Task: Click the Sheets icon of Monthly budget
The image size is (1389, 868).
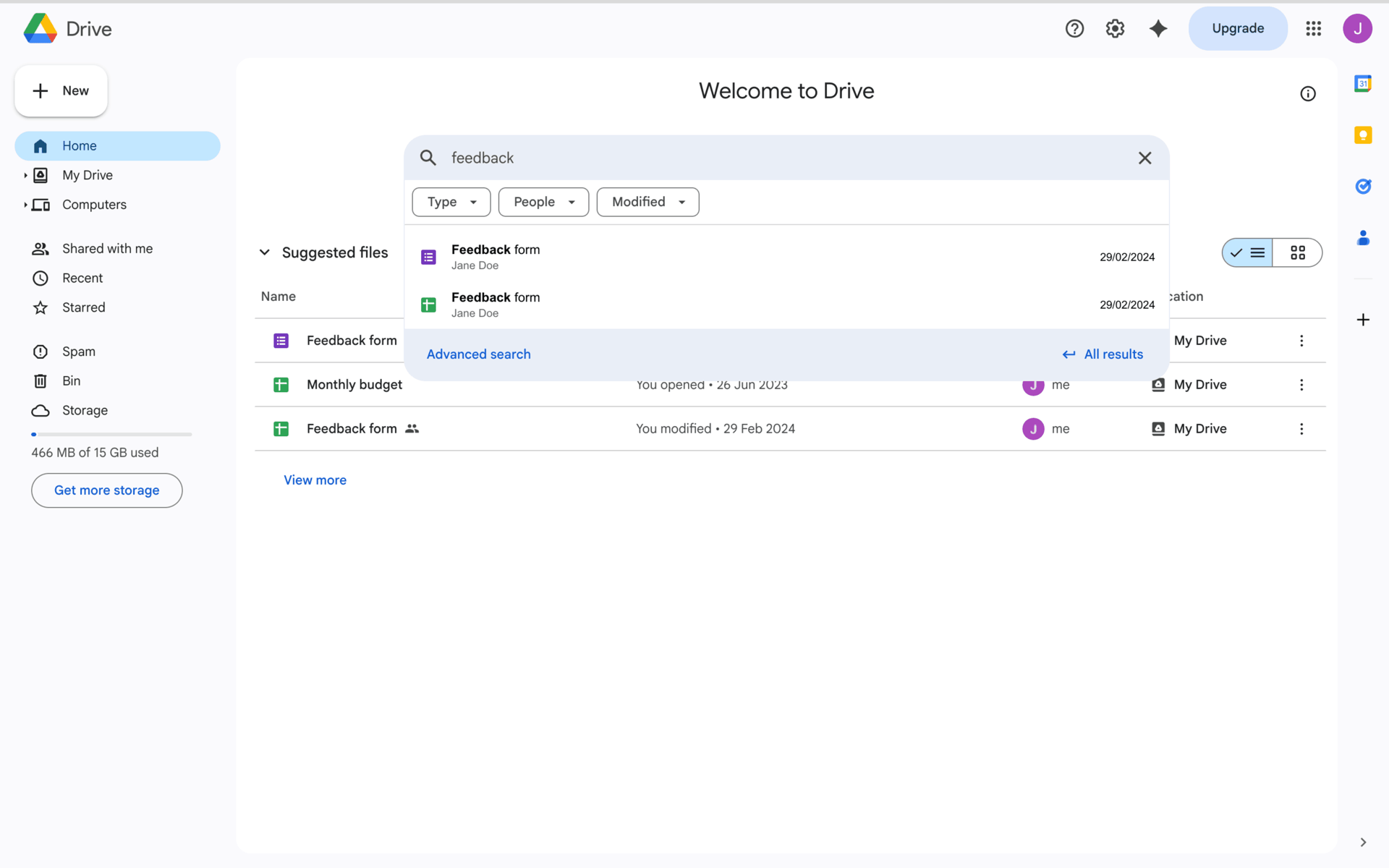Action: click(x=281, y=385)
